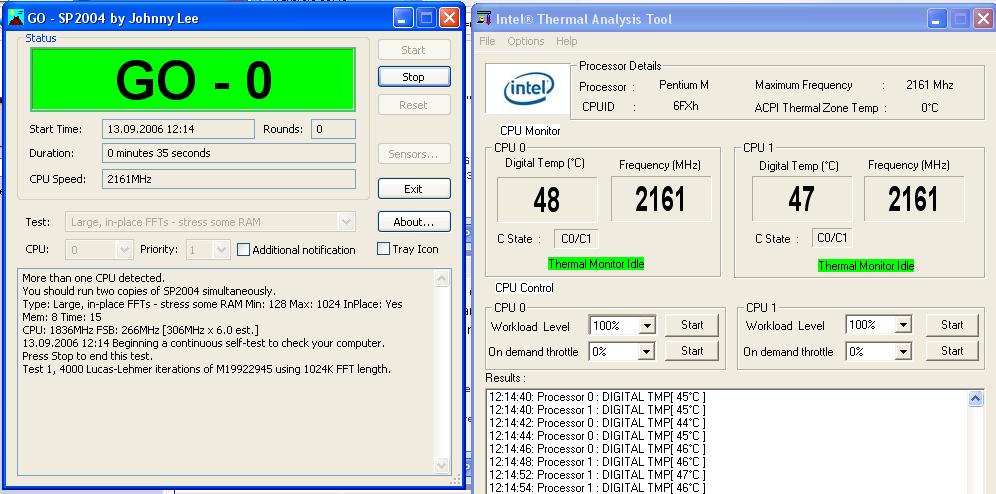The width and height of the screenshot is (996, 494).
Task: Start CPU 1 workload in Thermal Analysis Tool
Action: (x=952, y=324)
